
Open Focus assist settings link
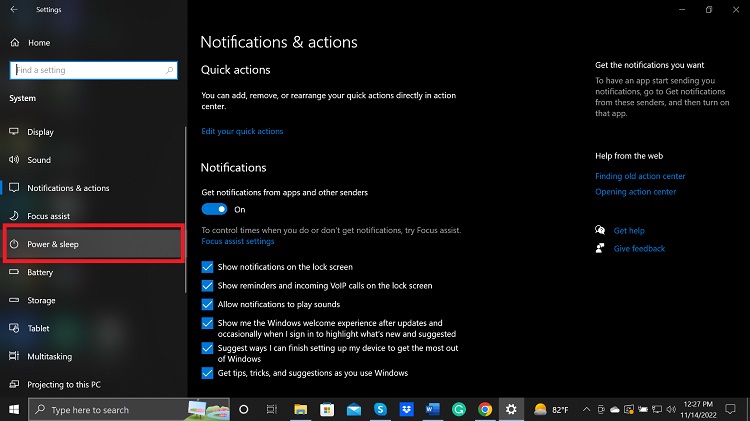click(x=237, y=241)
